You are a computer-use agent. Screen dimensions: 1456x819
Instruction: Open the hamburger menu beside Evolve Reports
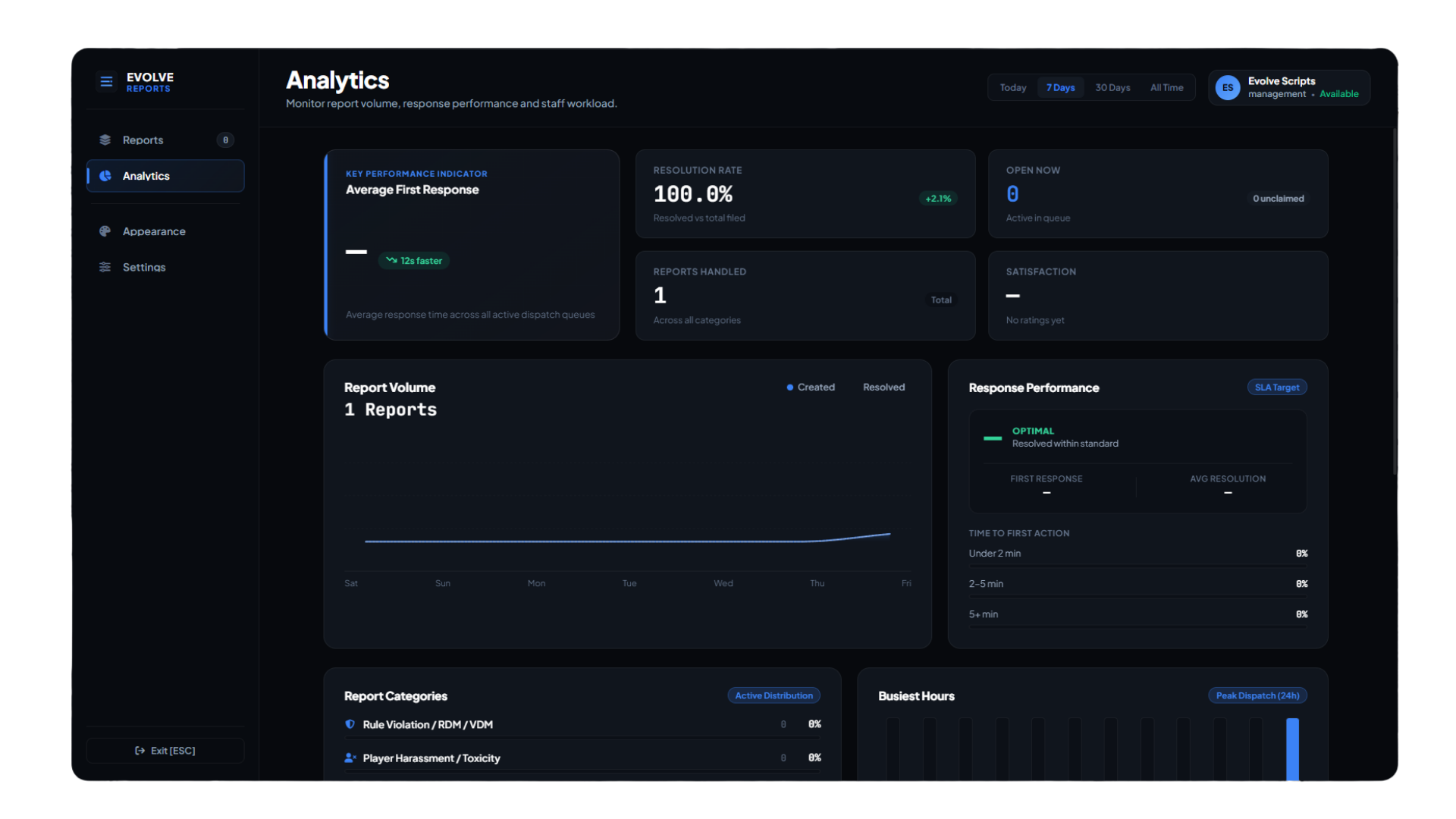106,81
